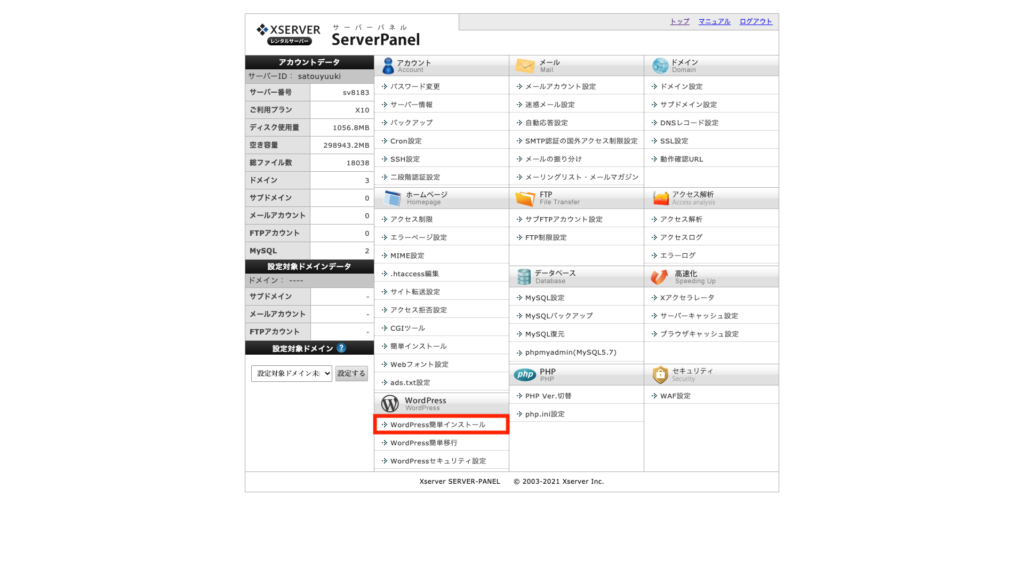
Task: Open Xアクセラレータ
Action: coord(687,298)
